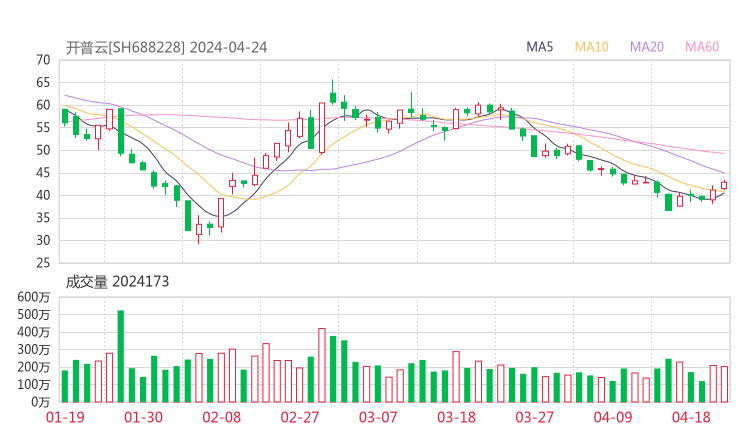Click the 04-18 date label
This screenshot has height=440, width=740.
691,417
